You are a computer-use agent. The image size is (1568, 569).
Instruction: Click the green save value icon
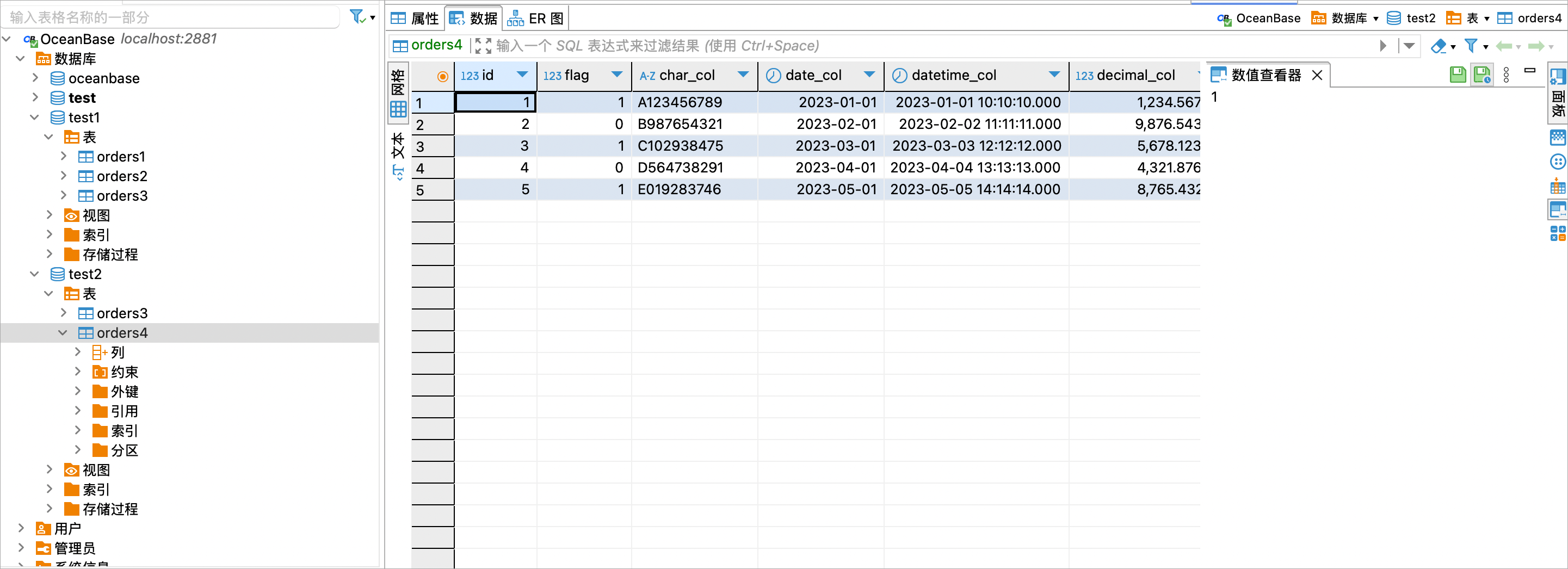pyautogui.click(x=1458, y=75)
